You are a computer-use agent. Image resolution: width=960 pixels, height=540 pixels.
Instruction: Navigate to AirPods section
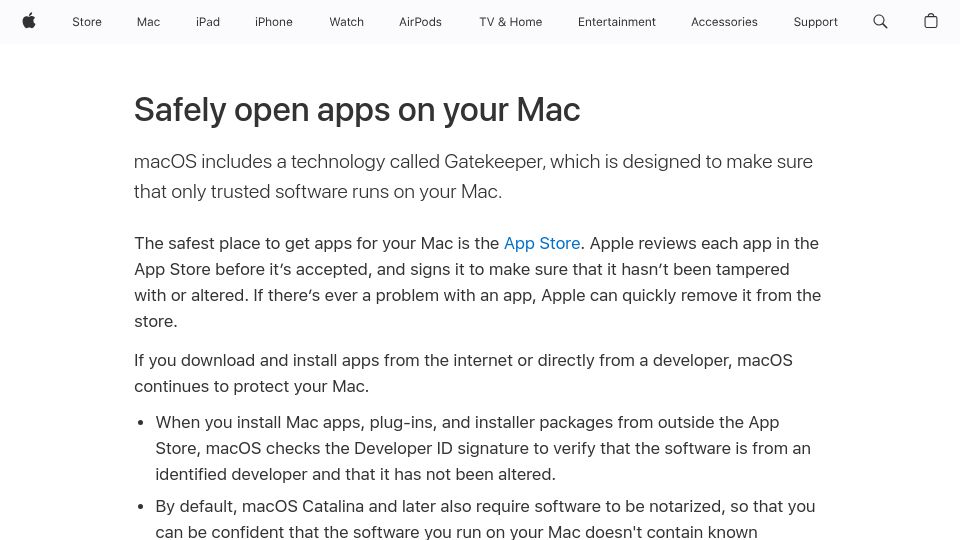tap(420, 22)
